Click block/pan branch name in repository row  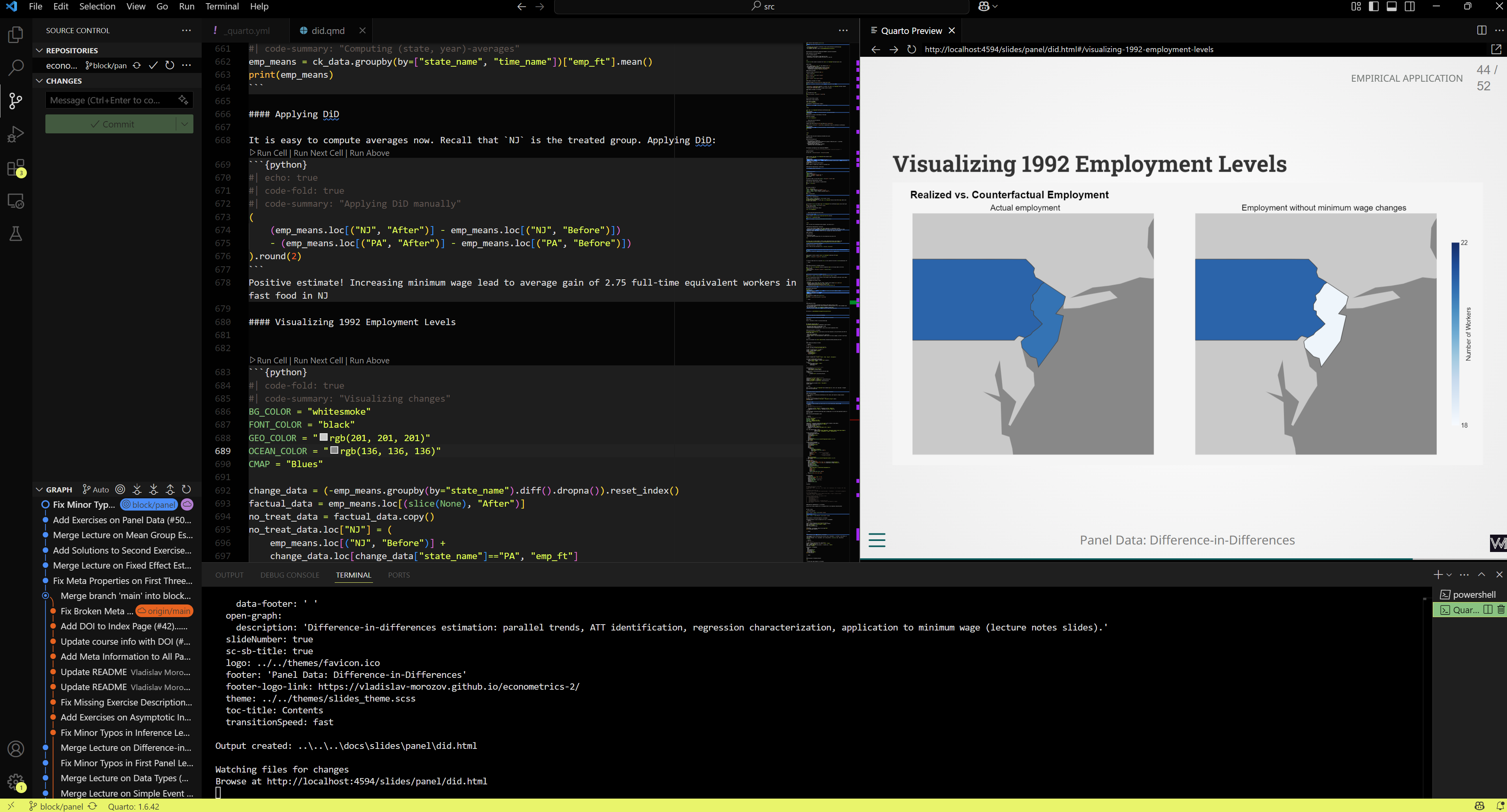pos(106,65)
